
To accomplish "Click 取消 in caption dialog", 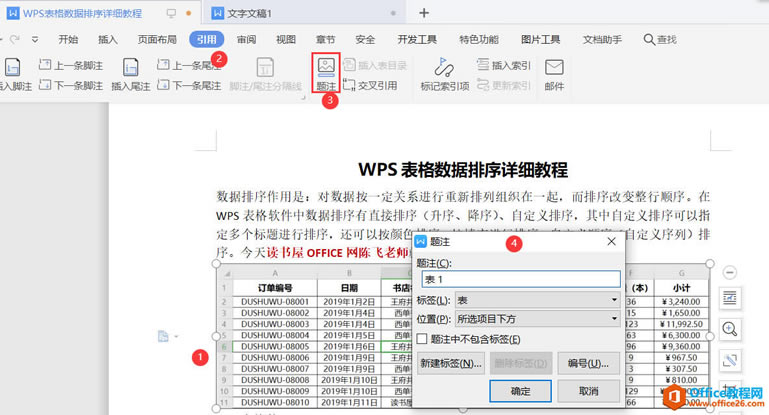I will pyautogui.click(x=589, y=391).
